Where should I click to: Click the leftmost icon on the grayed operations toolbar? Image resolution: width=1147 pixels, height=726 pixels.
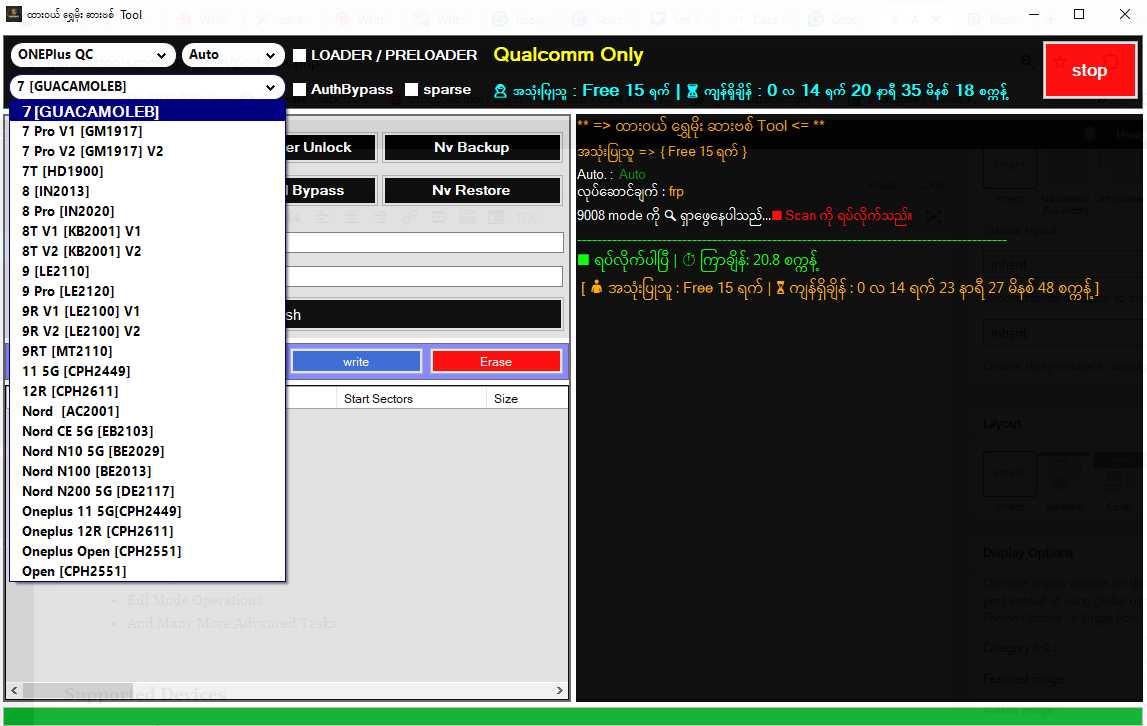click(296, 217)
